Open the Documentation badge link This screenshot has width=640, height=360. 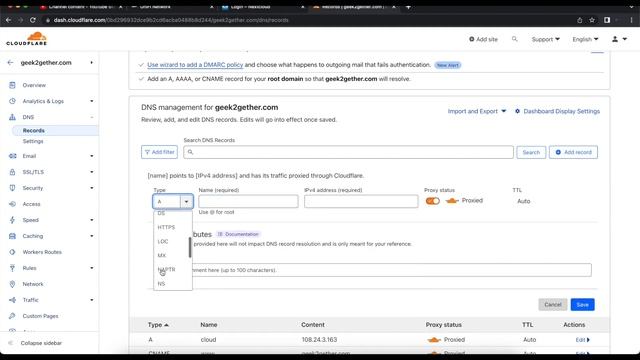[238, 234]
